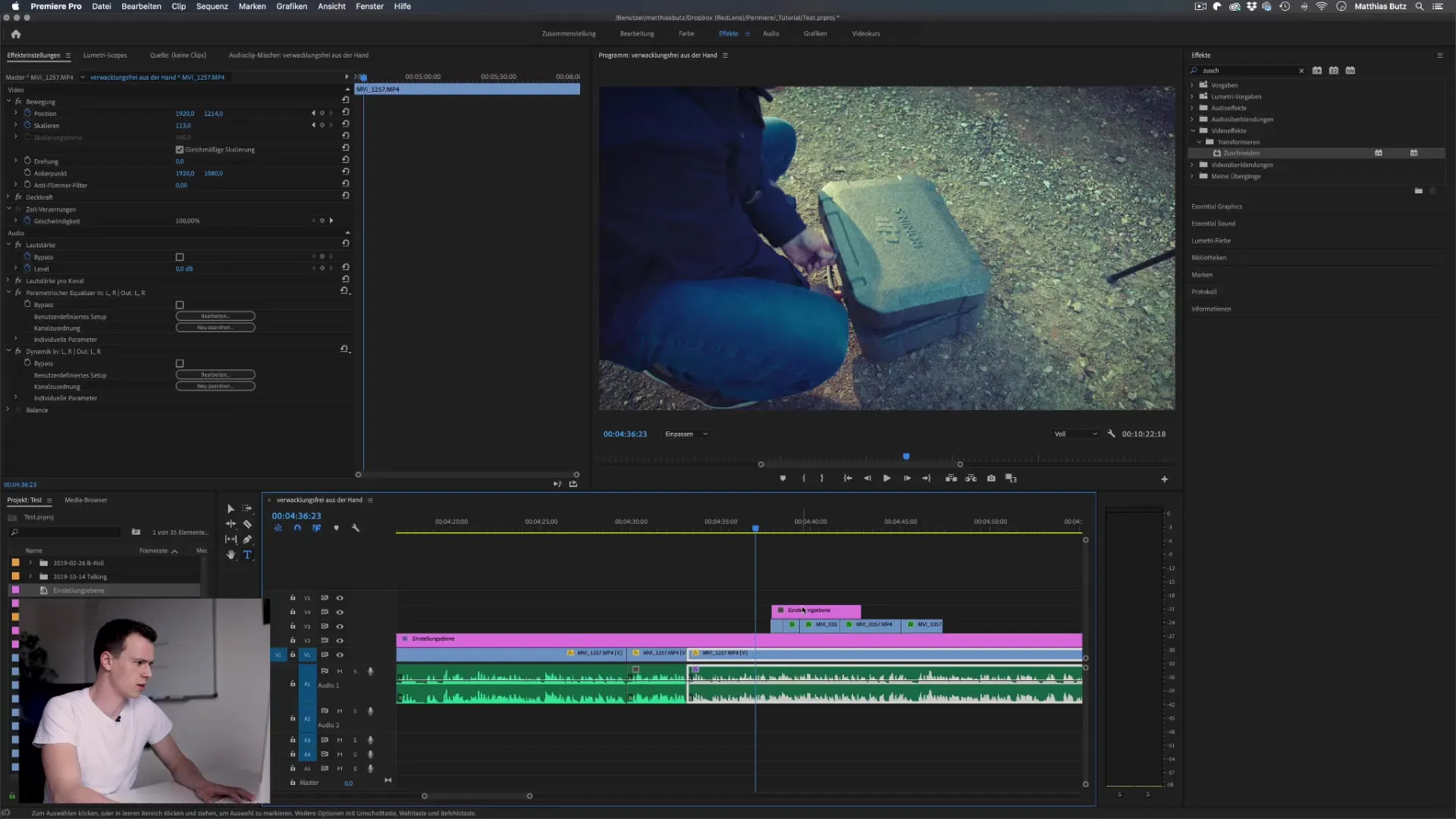Open Bearbeiten menu in menu bar
Image resolution: width=1456 pixels, height=819 pixels.
pos(141,6)
